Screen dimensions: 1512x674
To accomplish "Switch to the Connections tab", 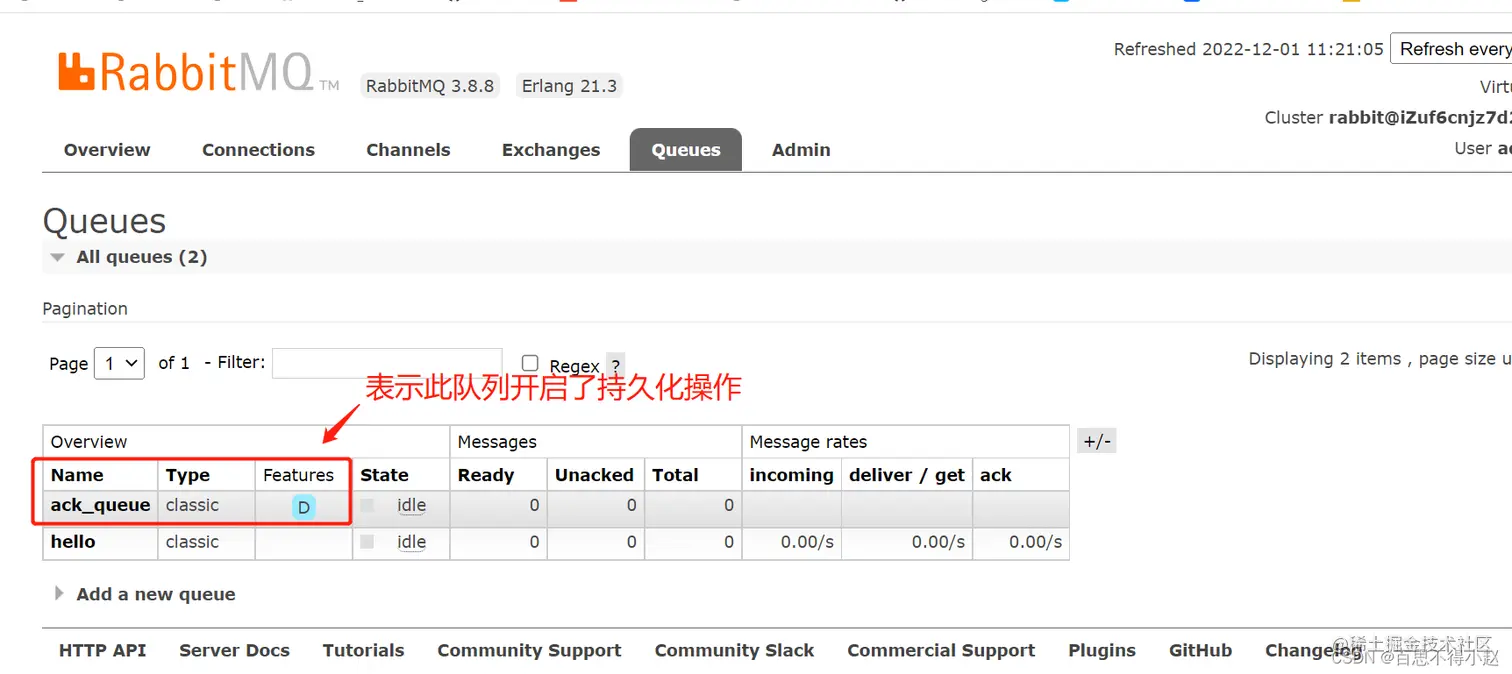I will point(258,150).
